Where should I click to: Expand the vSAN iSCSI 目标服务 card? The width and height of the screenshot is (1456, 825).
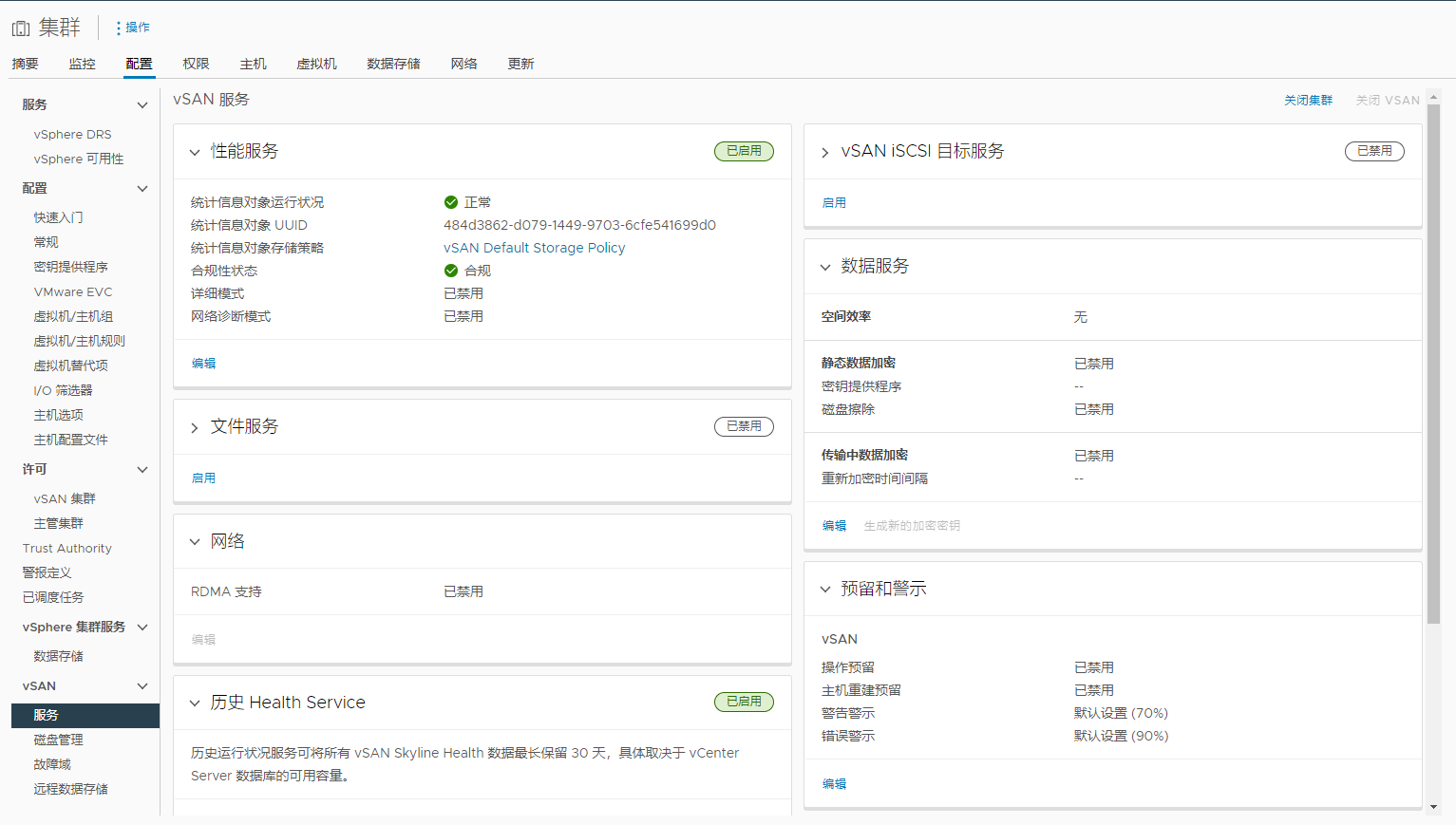tap(825, 152)
